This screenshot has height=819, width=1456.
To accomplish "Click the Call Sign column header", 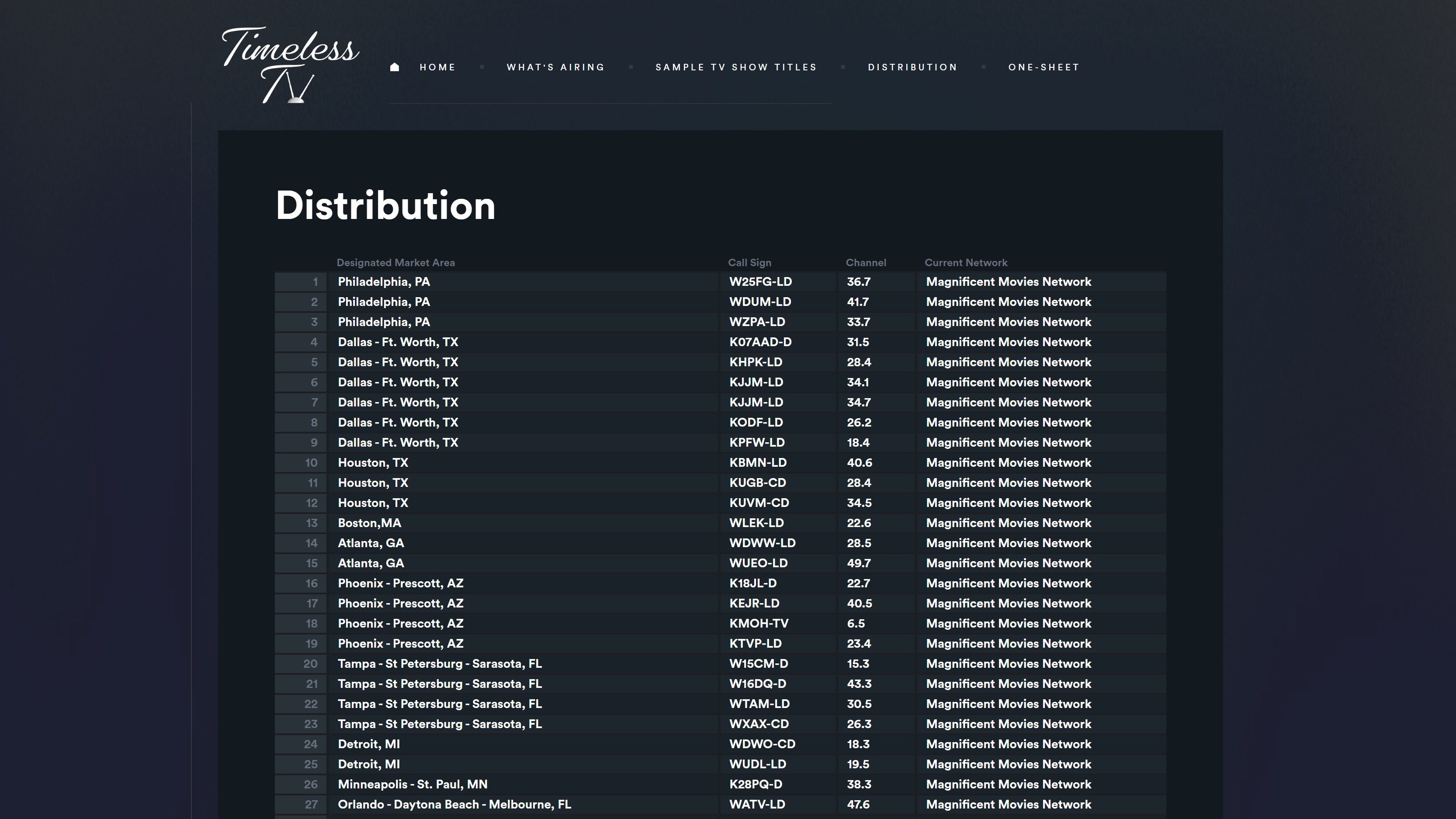I will pyautogui.click(x=749, y=263).
